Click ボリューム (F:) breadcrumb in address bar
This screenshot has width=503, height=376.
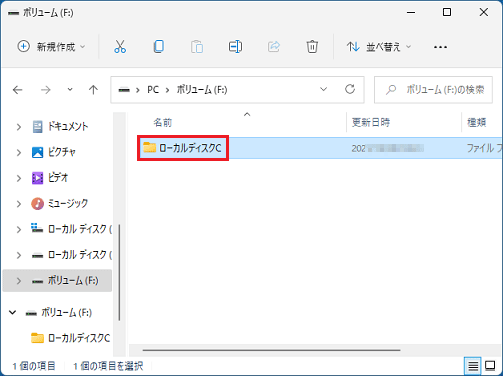pyautogui.click(x=202, y=90)
